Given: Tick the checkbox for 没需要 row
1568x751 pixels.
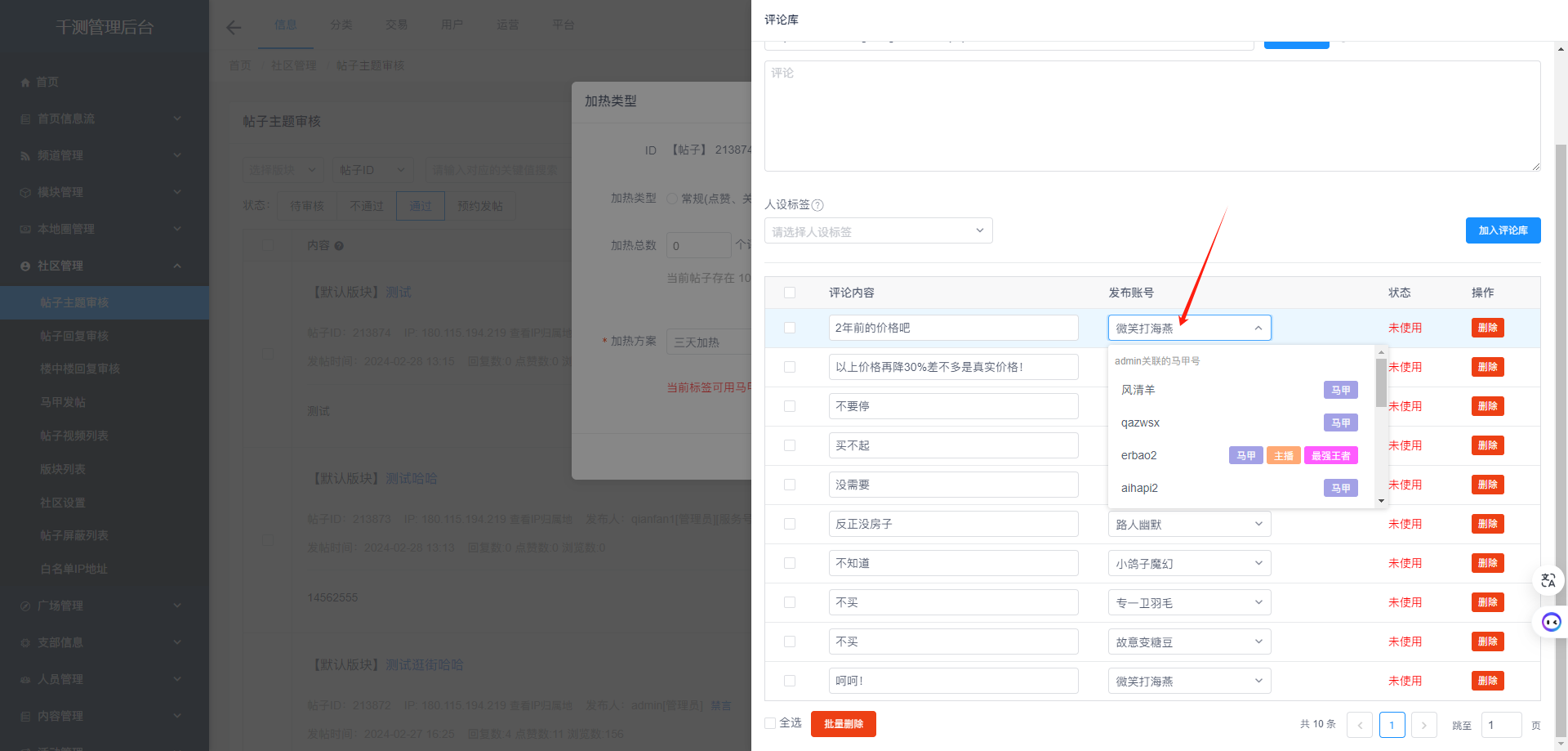Looking at the screenshot, I should 790,485.
